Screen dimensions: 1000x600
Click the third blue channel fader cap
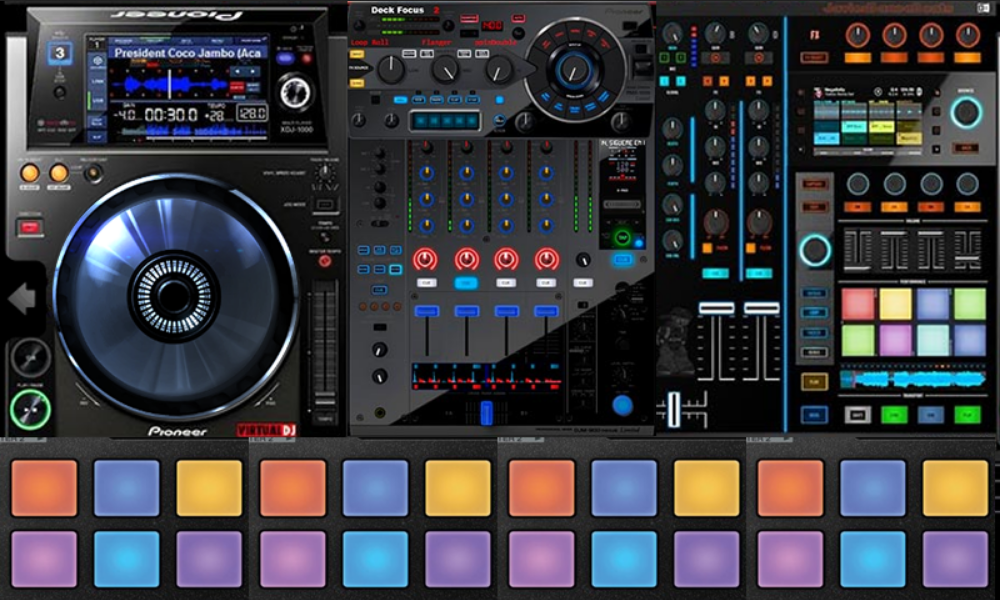(x=506, y=311)
